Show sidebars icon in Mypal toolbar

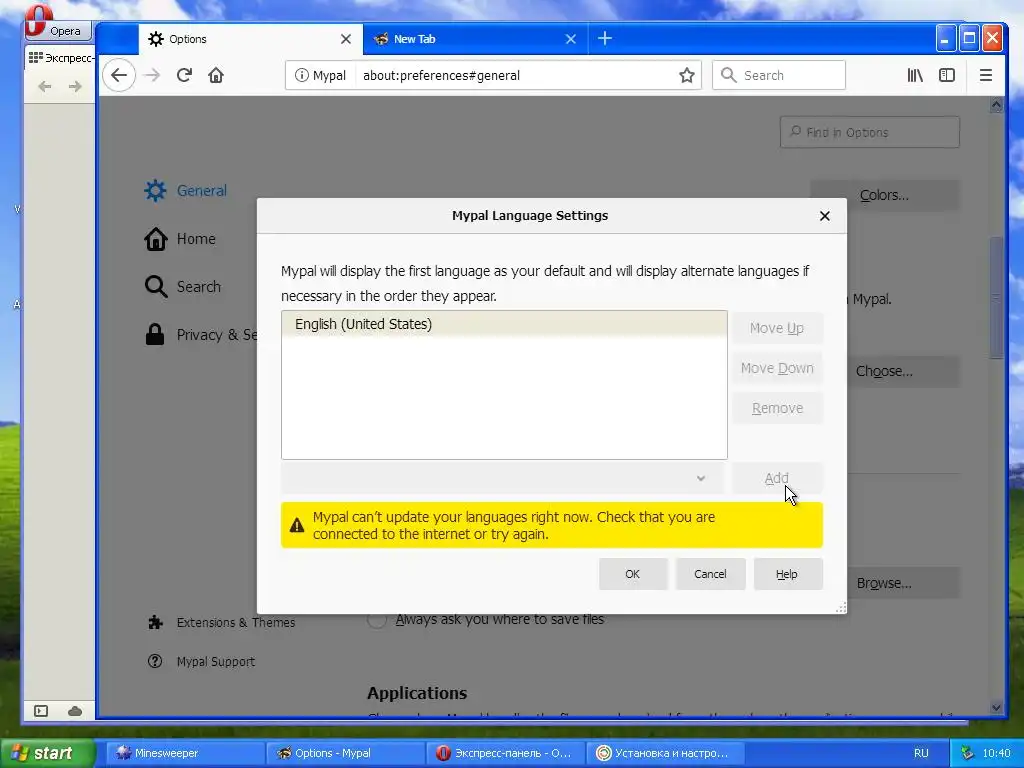(947, 75)
